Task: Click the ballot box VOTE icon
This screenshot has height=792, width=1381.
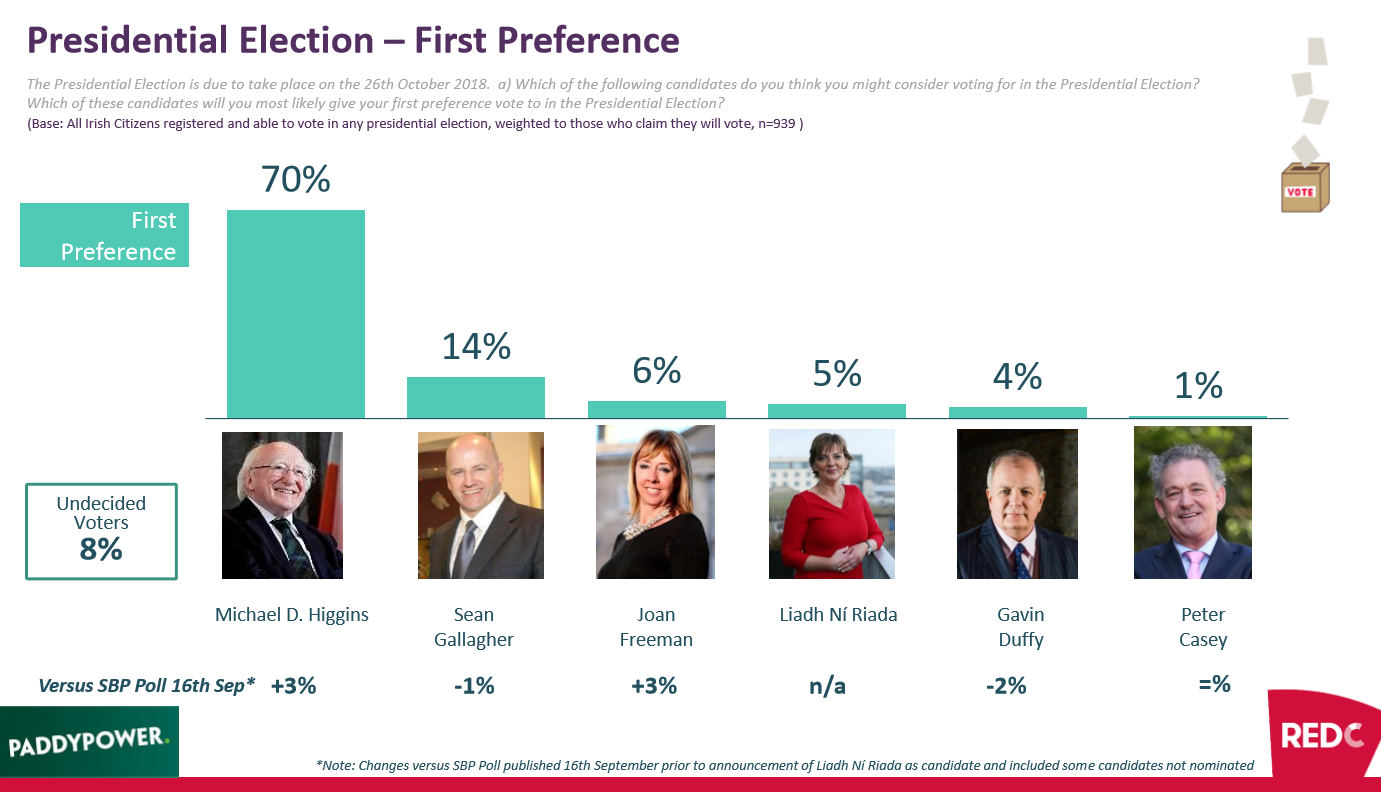Action: 1305,187
